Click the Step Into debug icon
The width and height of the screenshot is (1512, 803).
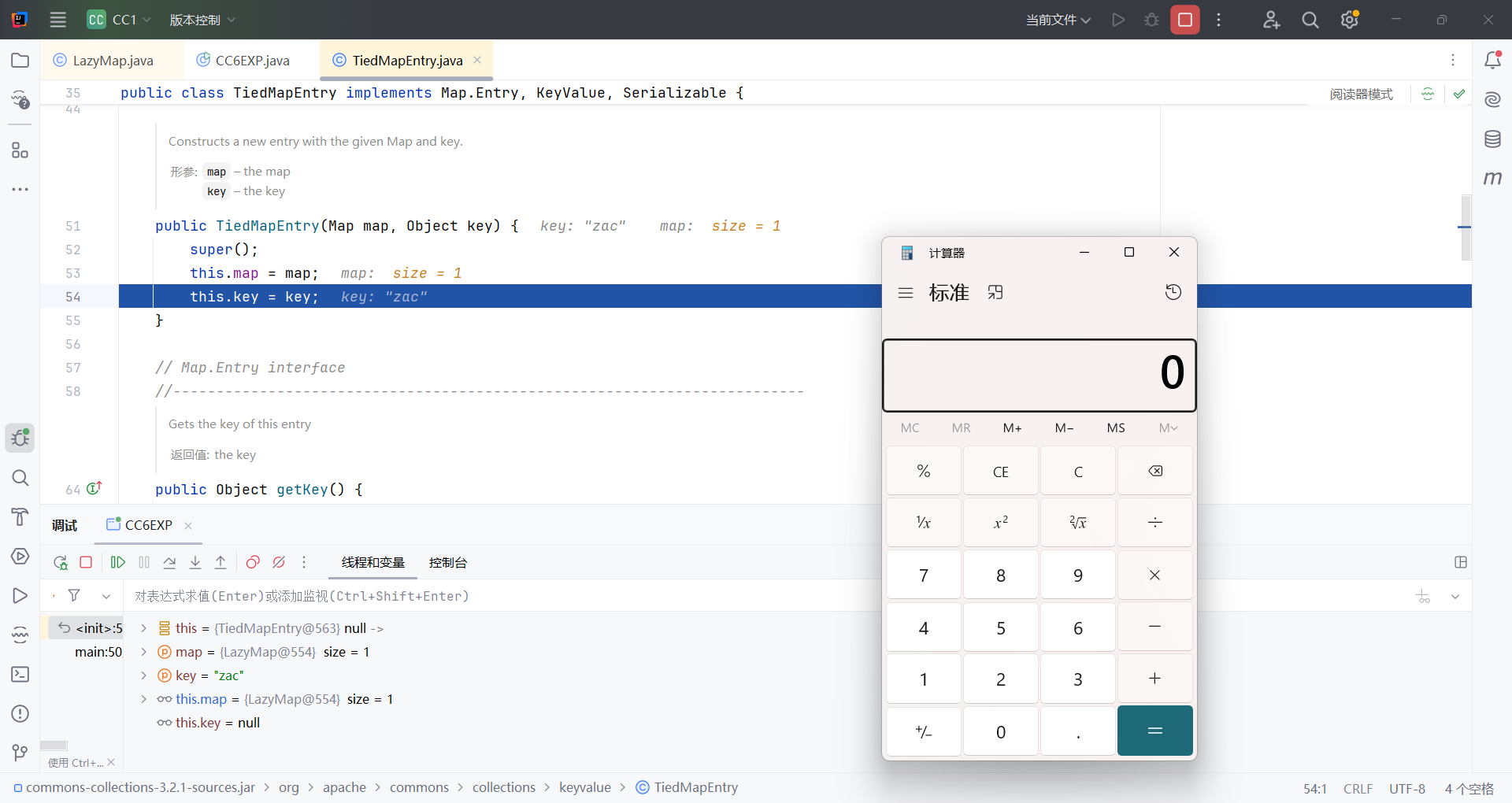pyautogui.click(x=195, y=562)
